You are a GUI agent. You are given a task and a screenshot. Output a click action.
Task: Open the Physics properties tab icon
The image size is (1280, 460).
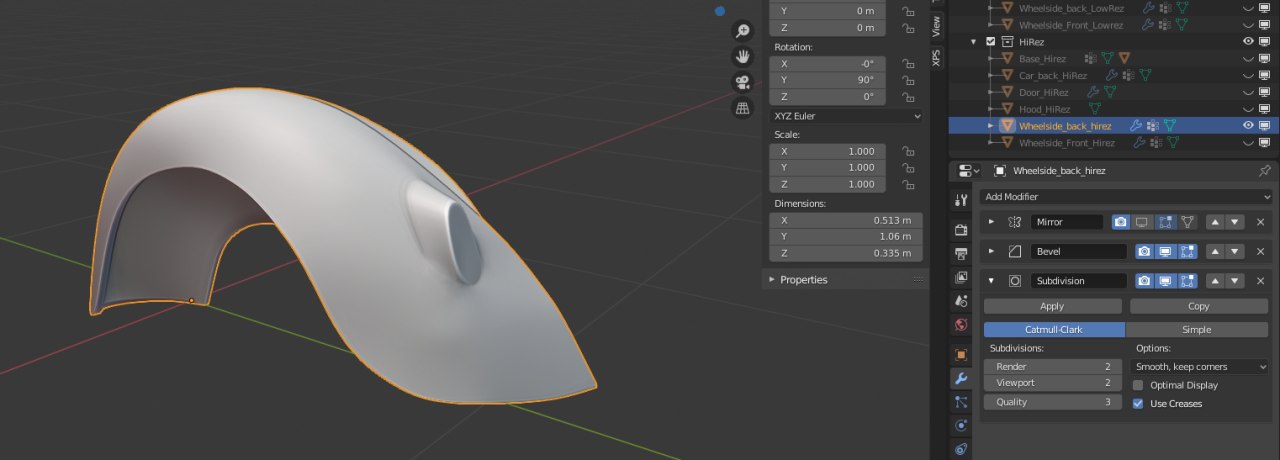click(x=961, y=426)
